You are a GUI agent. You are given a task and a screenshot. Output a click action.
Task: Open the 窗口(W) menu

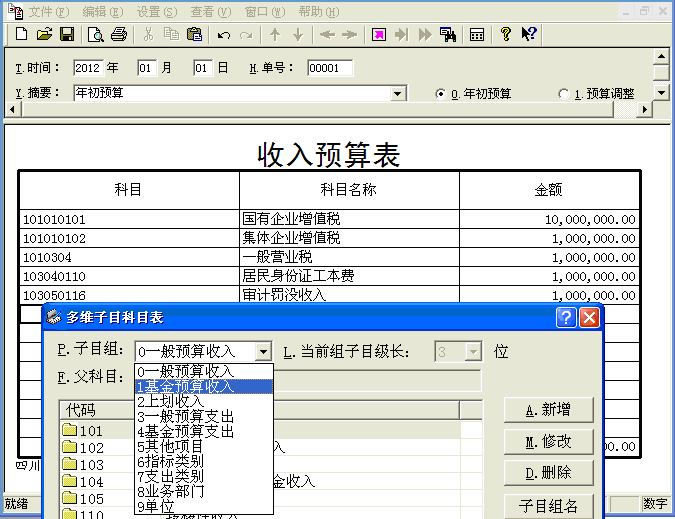click(265, 12)
